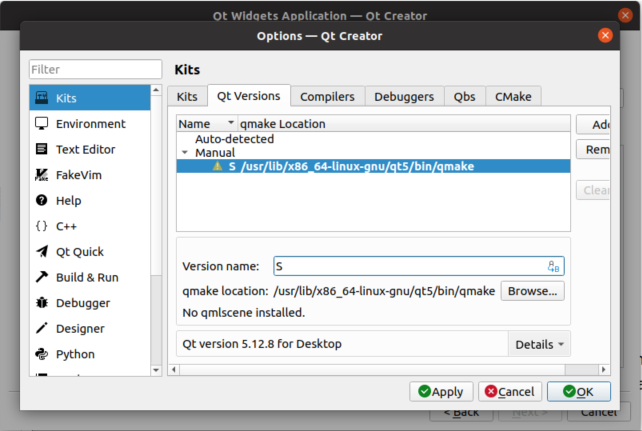The image size is (642, 431).
Task: Select the Auto-detected tree group
Action: [234, 139]
